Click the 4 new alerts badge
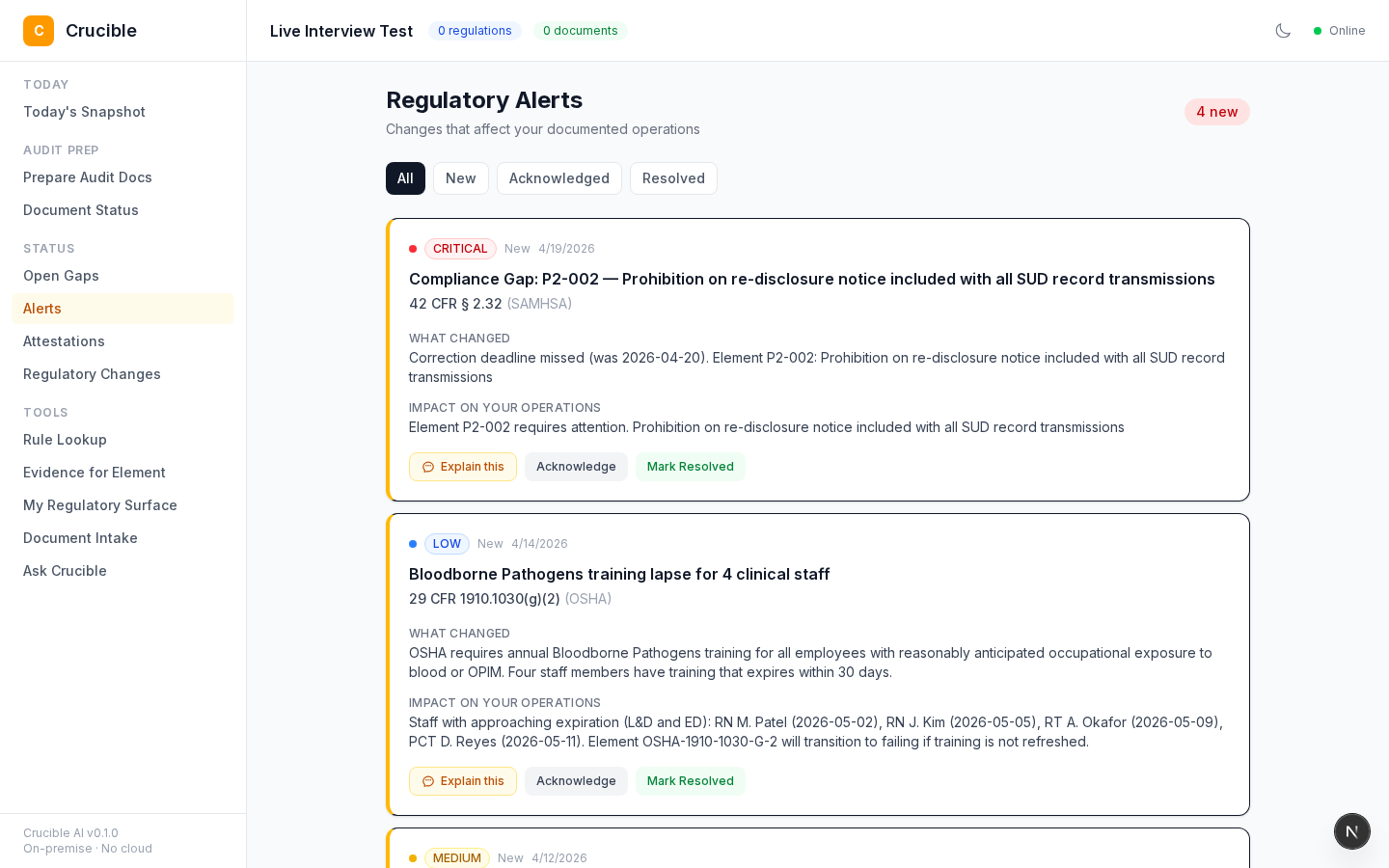1389x868 pixels. [x=1216, y=112]
